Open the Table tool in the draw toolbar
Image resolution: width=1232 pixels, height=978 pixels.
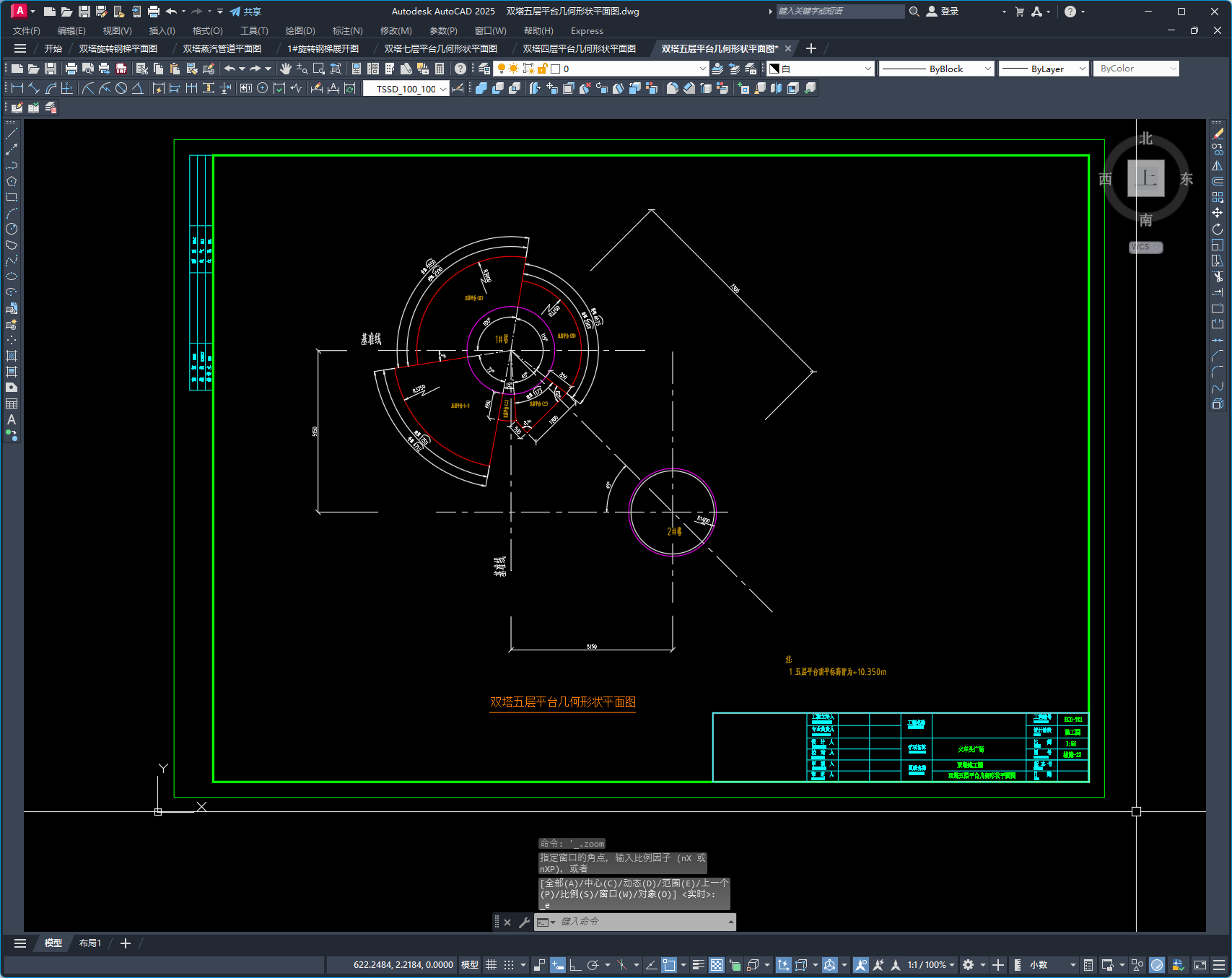[x=12, y=403]
